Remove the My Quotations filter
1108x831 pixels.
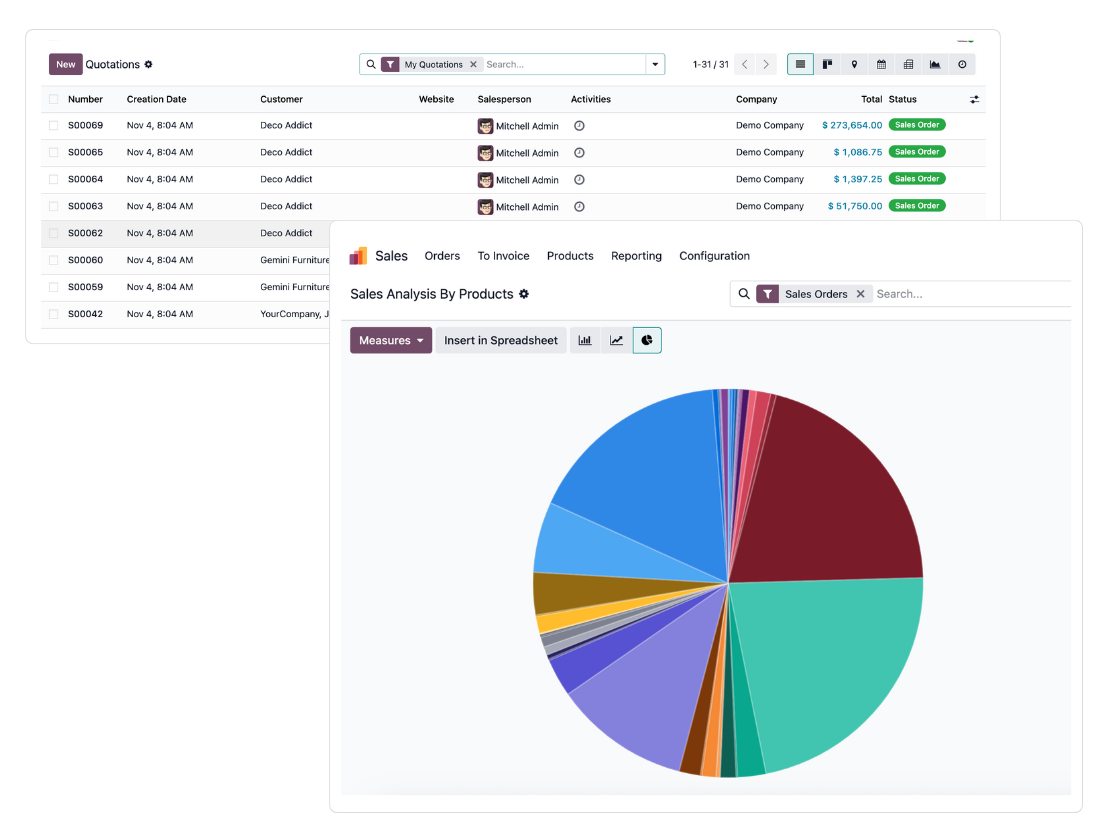tap(474, 64)
